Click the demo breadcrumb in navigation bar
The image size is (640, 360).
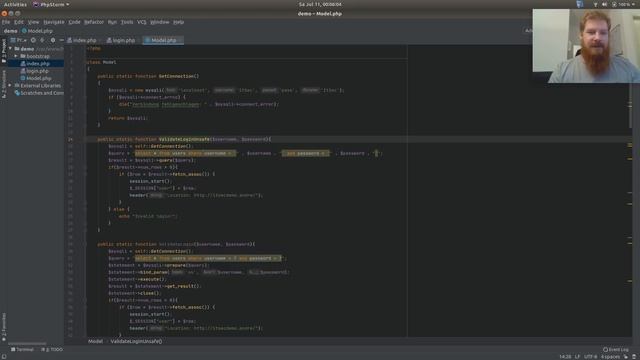[x=11, y=31]
